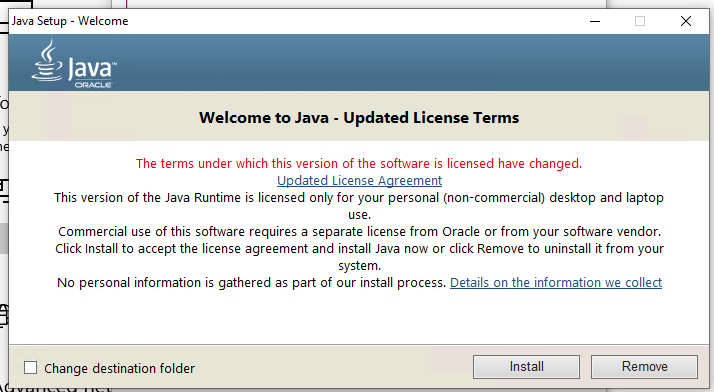Click the commercial use license sentence
Viewport: 714px width, 392px height.
pos(359,232)
